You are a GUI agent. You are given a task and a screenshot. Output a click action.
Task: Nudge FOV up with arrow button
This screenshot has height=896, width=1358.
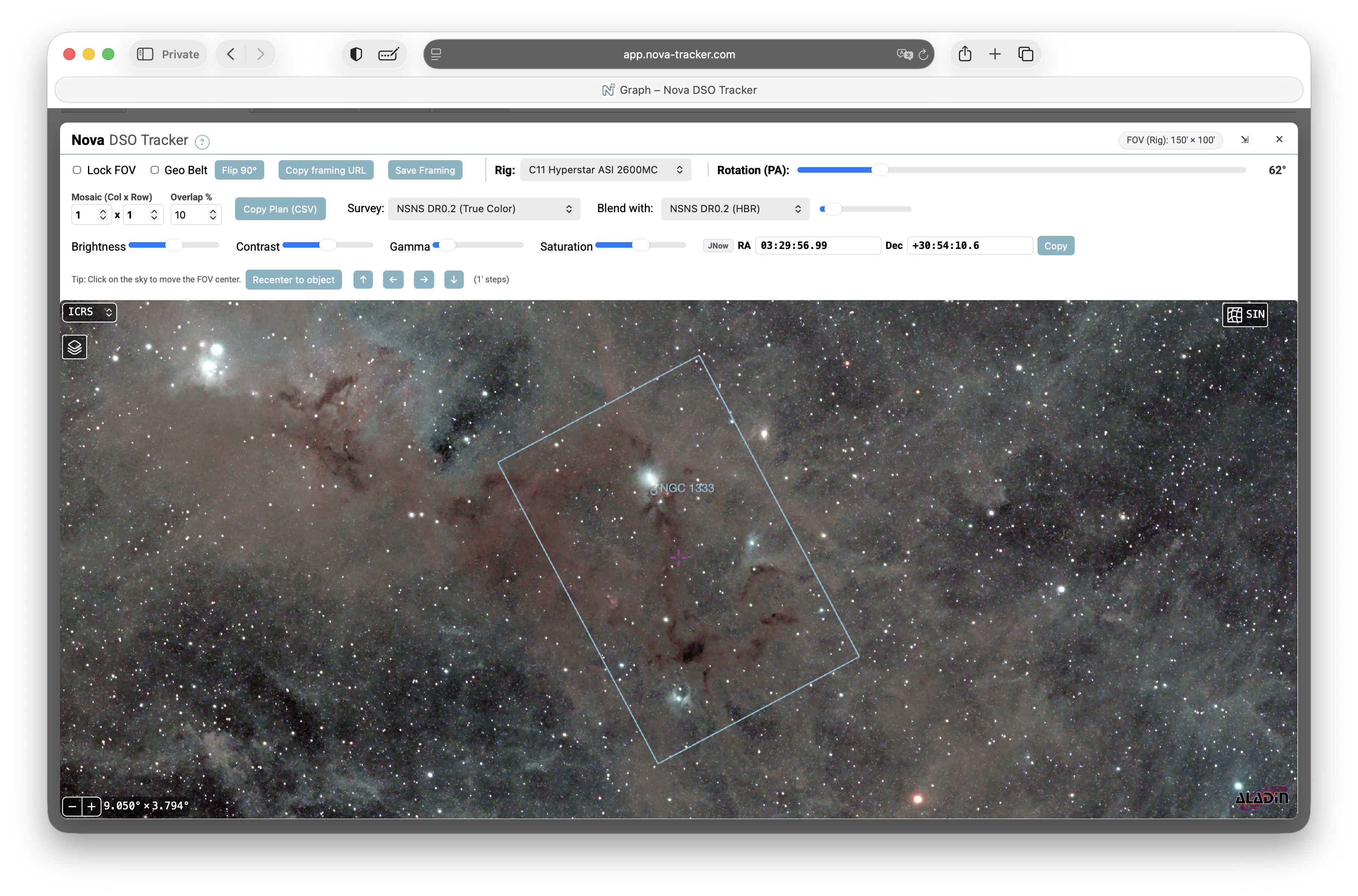[x=363, y=279]
